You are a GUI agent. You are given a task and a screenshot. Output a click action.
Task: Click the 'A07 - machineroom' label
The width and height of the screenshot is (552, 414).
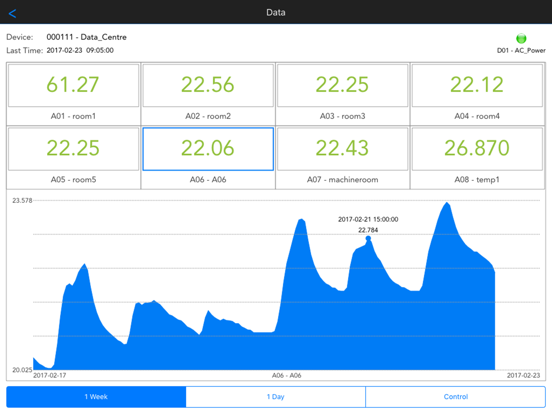coord(343,180)
